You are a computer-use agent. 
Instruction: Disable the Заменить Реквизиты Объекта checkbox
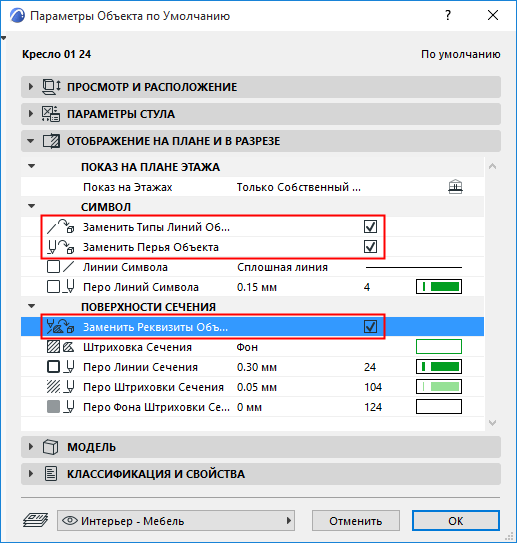(370, 327)
